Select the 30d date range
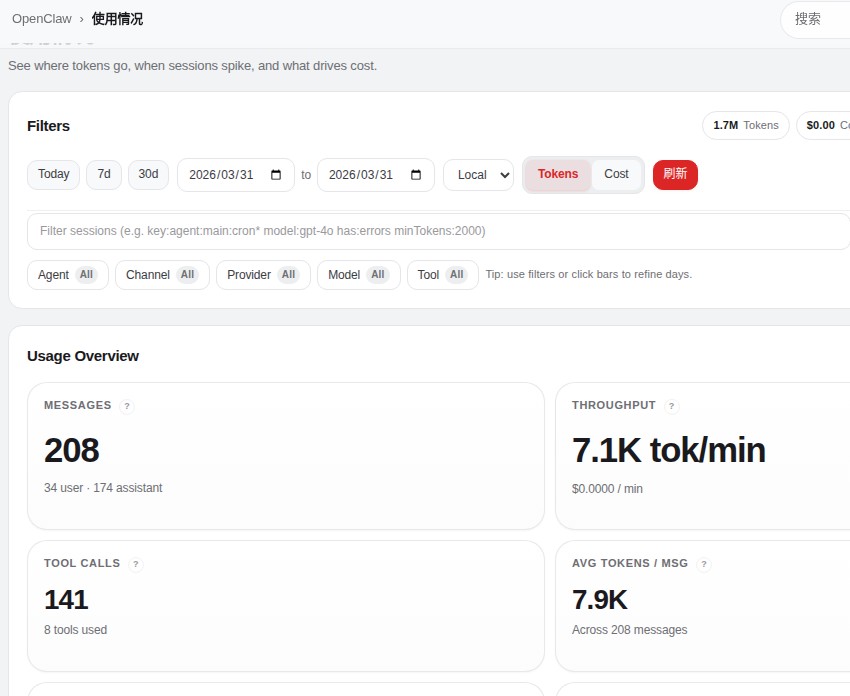 (x=149, y=175)
